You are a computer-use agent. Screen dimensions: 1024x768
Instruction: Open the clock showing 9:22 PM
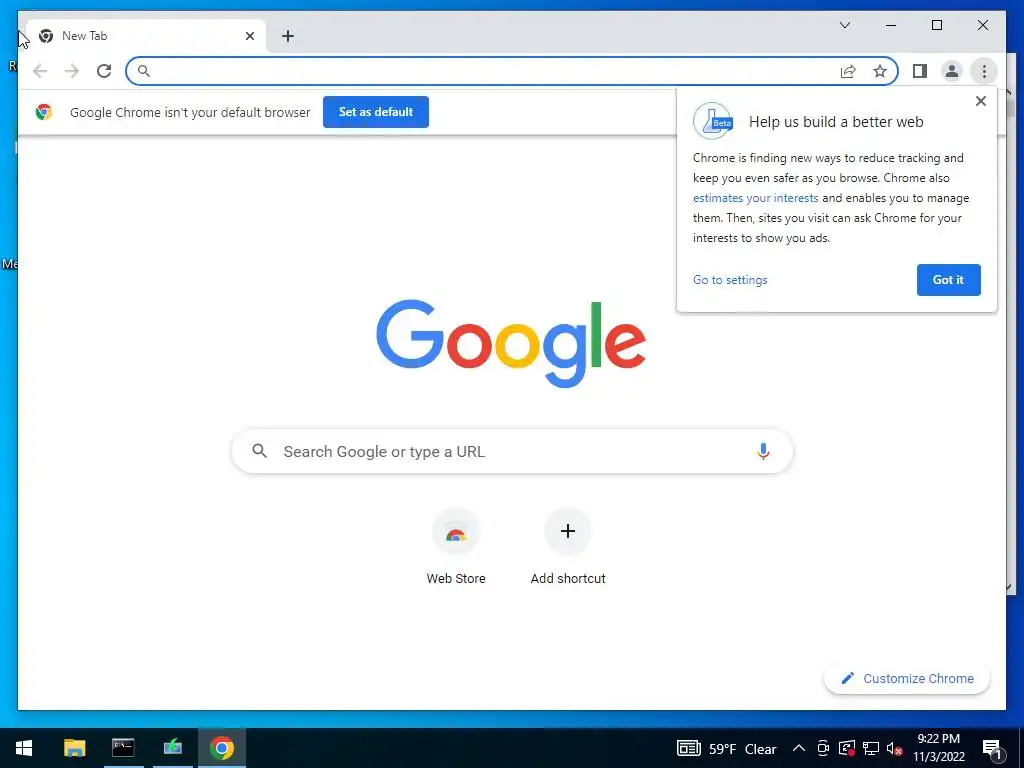tap(938, 748)
